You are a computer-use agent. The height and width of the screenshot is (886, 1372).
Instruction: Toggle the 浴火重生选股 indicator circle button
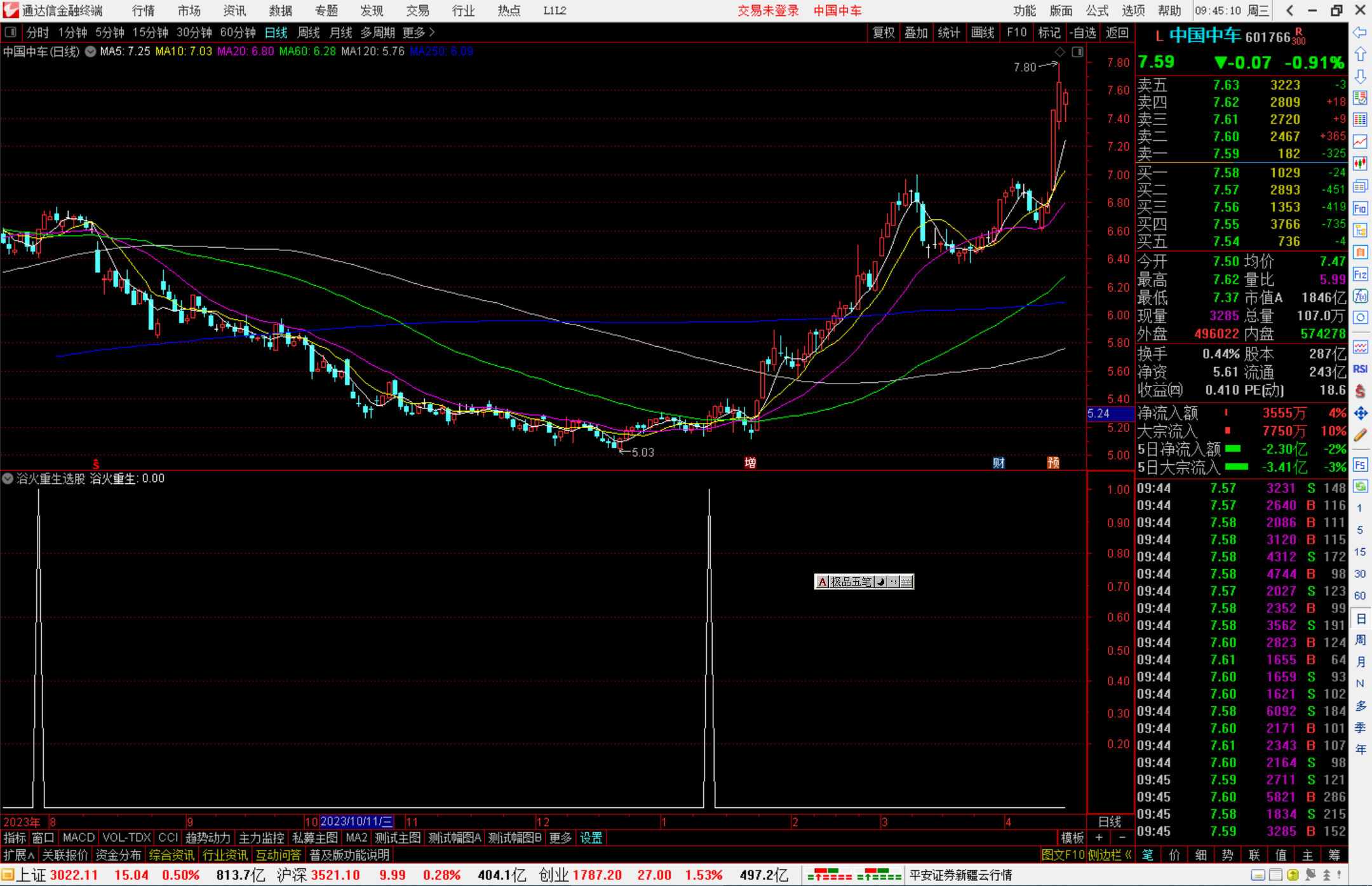pyautogui.click(x=8, y=478)
